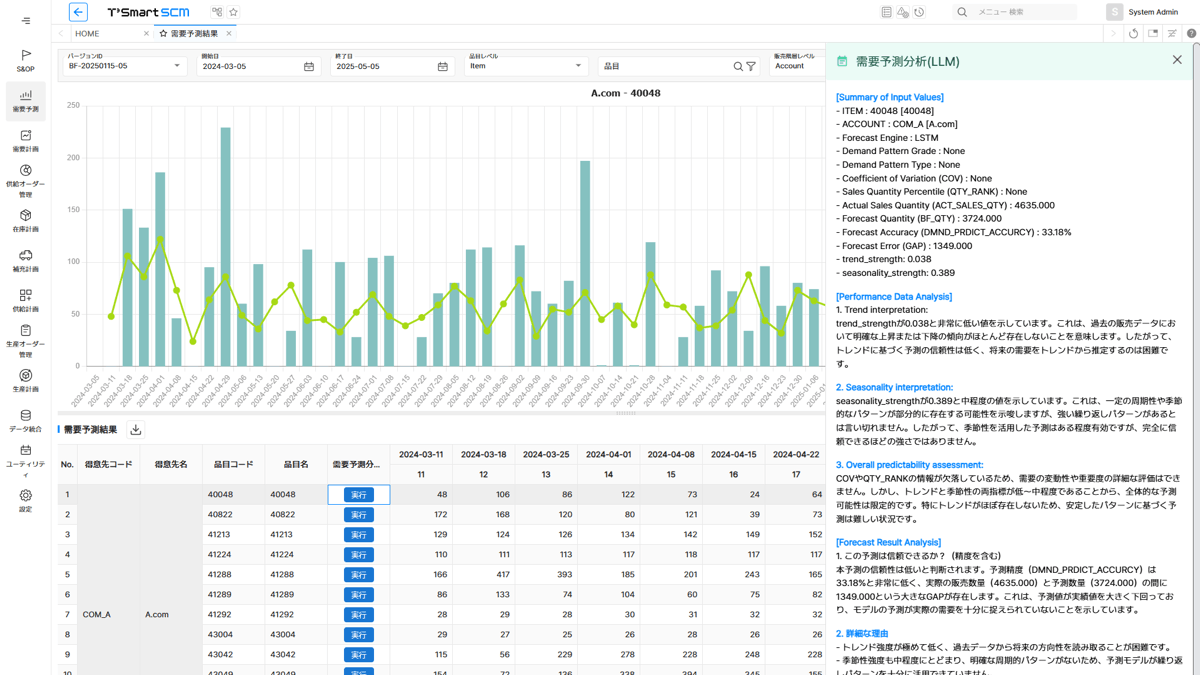The width and height of the screenshot is (1200, 675).
Task: Click the filter icon in 品目 field
Action: pyautogui.click(x=751, y=67)
